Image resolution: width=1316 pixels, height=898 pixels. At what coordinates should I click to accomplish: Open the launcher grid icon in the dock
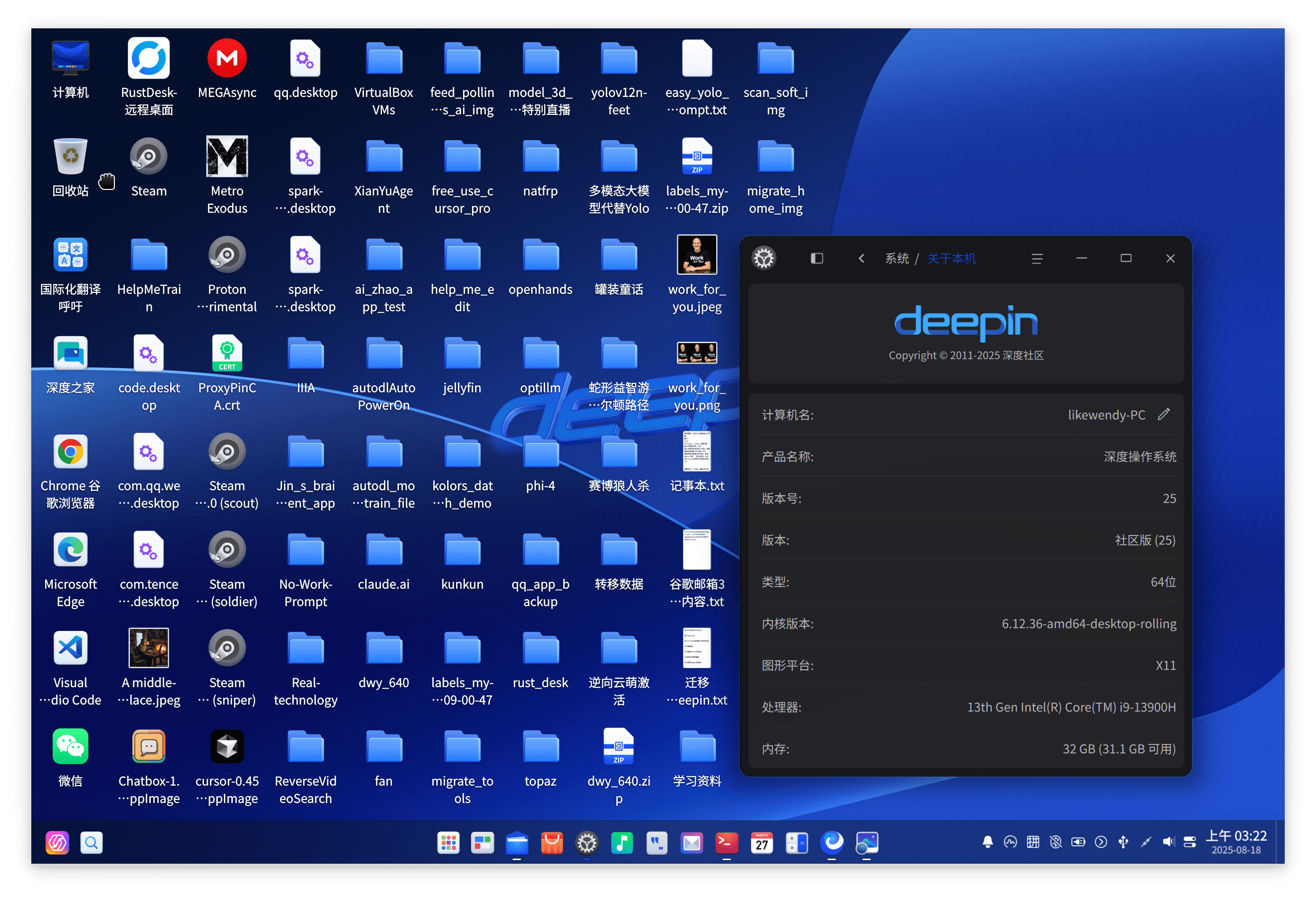click(x=448, y=842)
